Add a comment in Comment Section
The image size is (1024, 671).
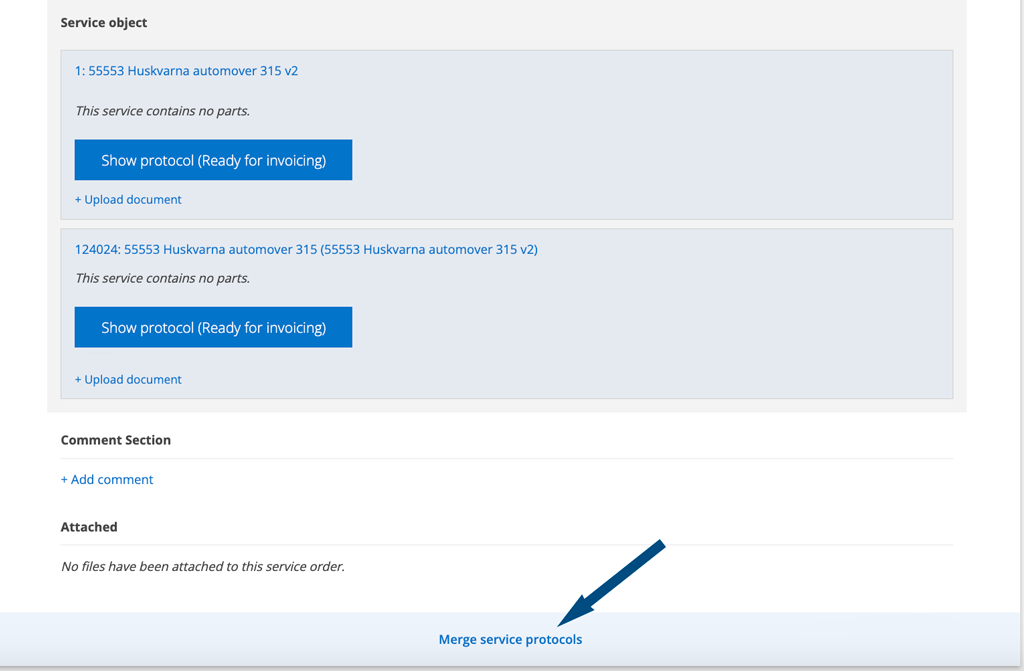[x=107, y=480]
